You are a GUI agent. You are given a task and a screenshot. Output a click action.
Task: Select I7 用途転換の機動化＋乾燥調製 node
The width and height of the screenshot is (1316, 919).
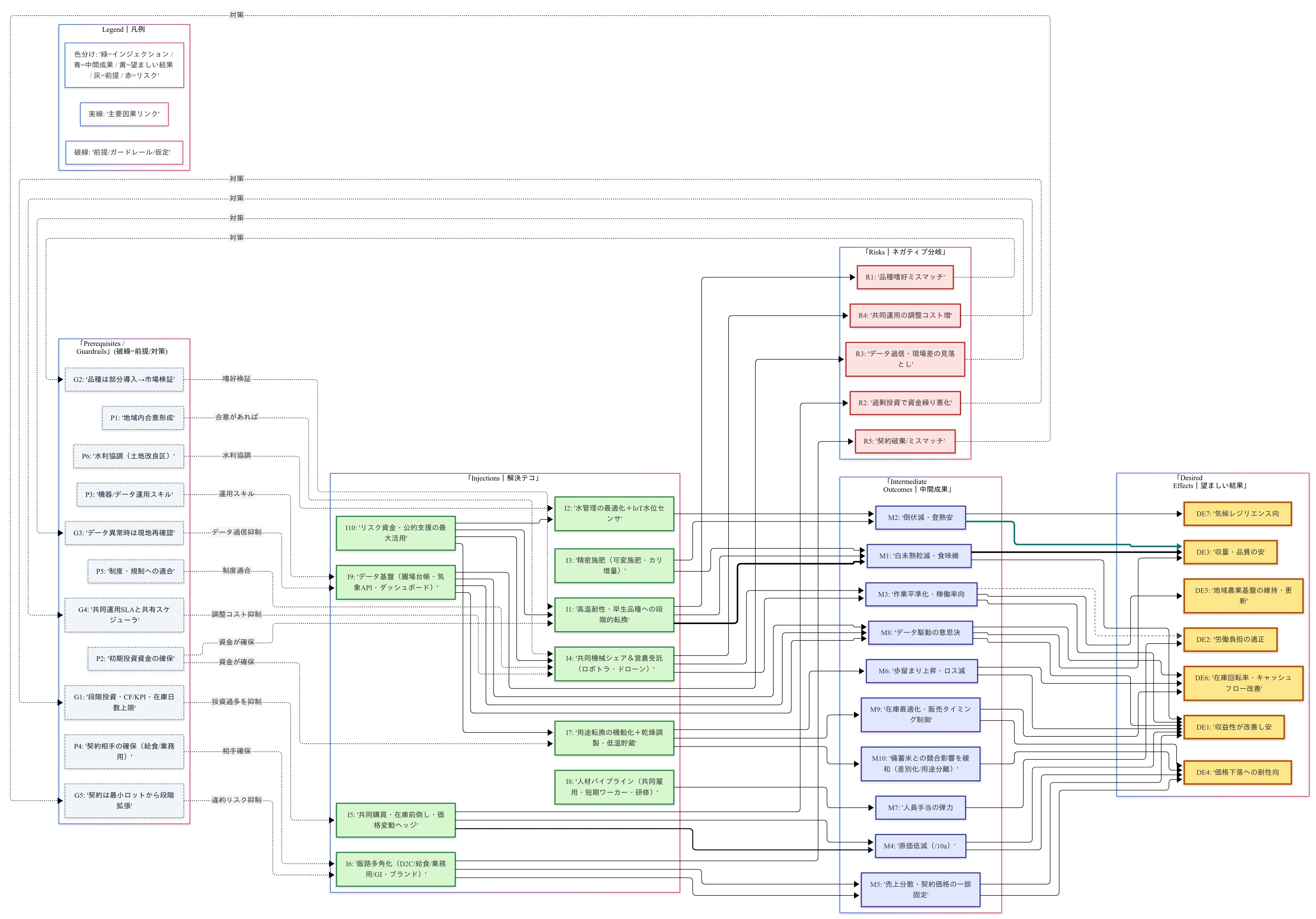614,738
